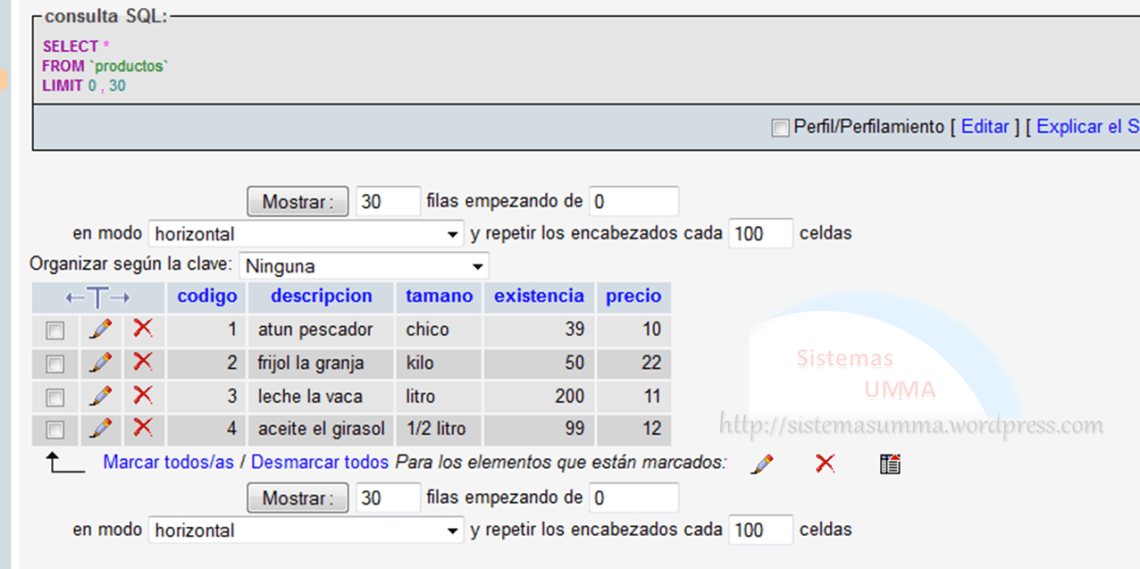Delete marked rows with bottom red X

(825, 464)
